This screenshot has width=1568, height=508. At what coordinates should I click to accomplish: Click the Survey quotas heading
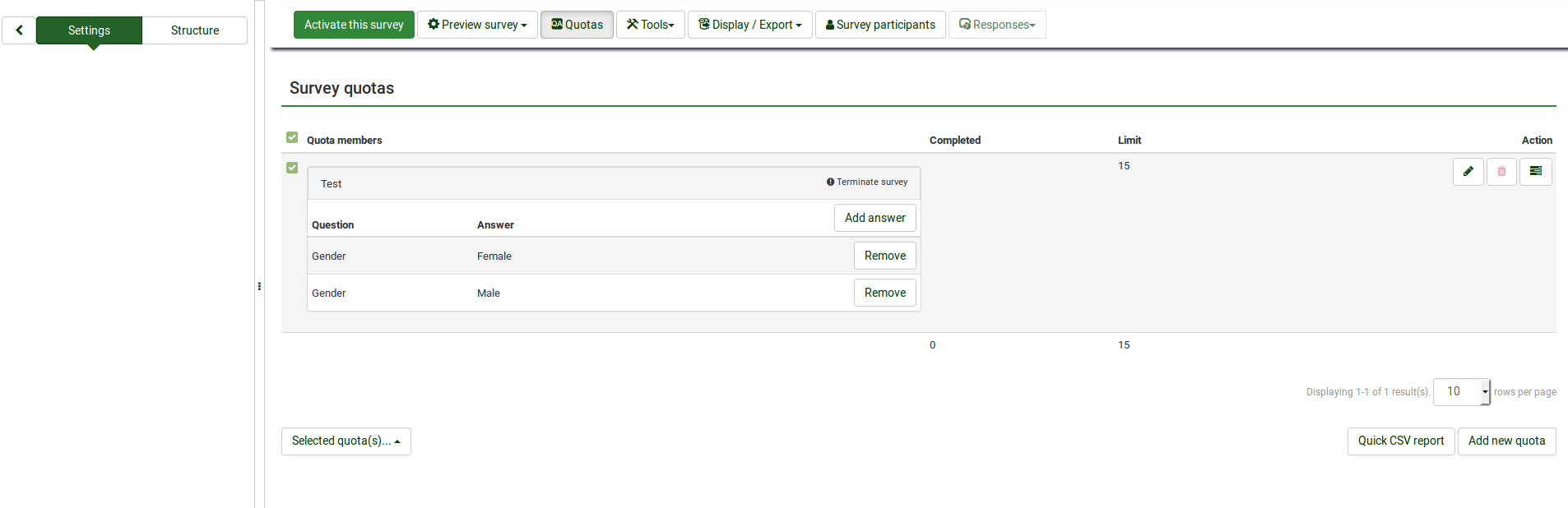(x=341, y=88)
